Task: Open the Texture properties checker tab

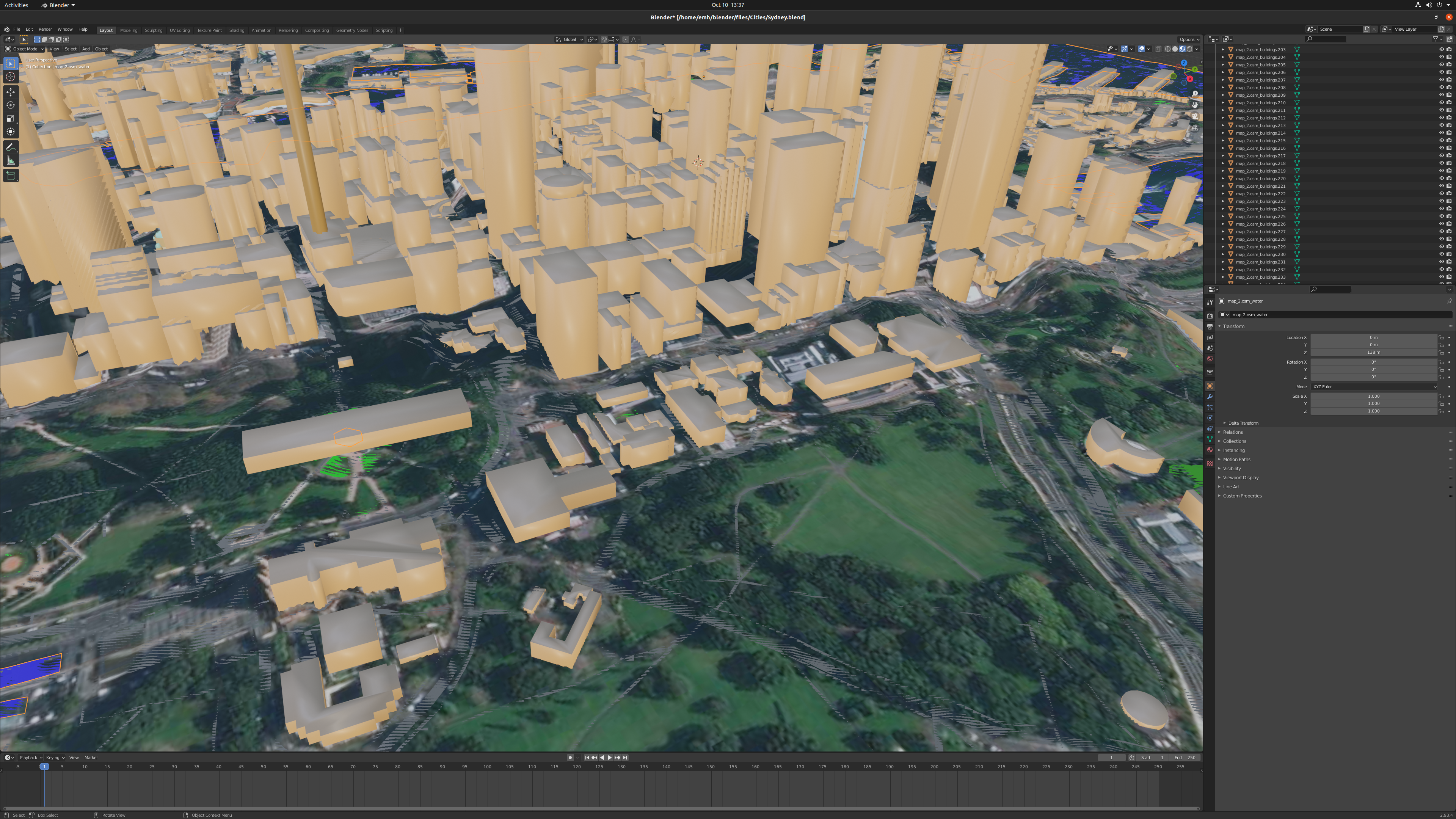Action: point(1210,463)
